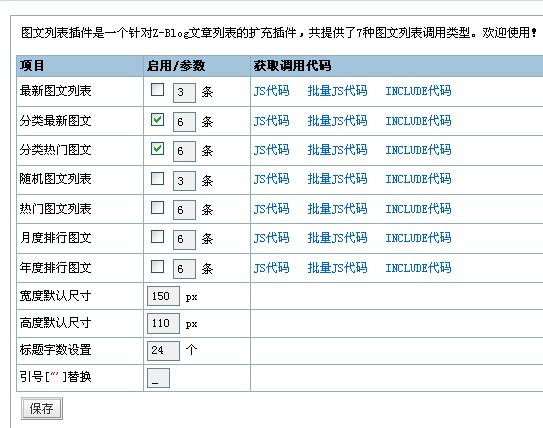Open JS代码 link for 随机图文列表
Screen dimensions: 543x428
tap(271, 179)
